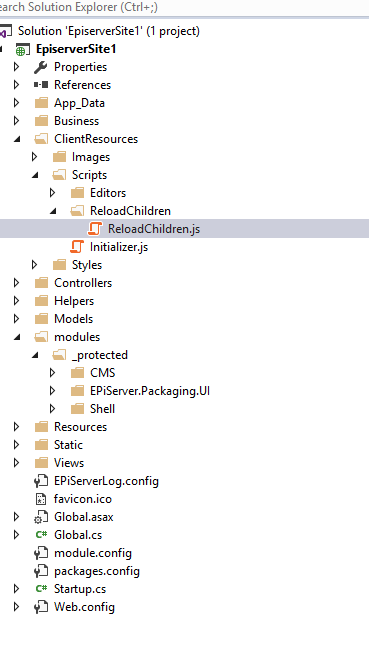369x672 pixels.
Task: Select the Helpers folder row
Action: 184,301
